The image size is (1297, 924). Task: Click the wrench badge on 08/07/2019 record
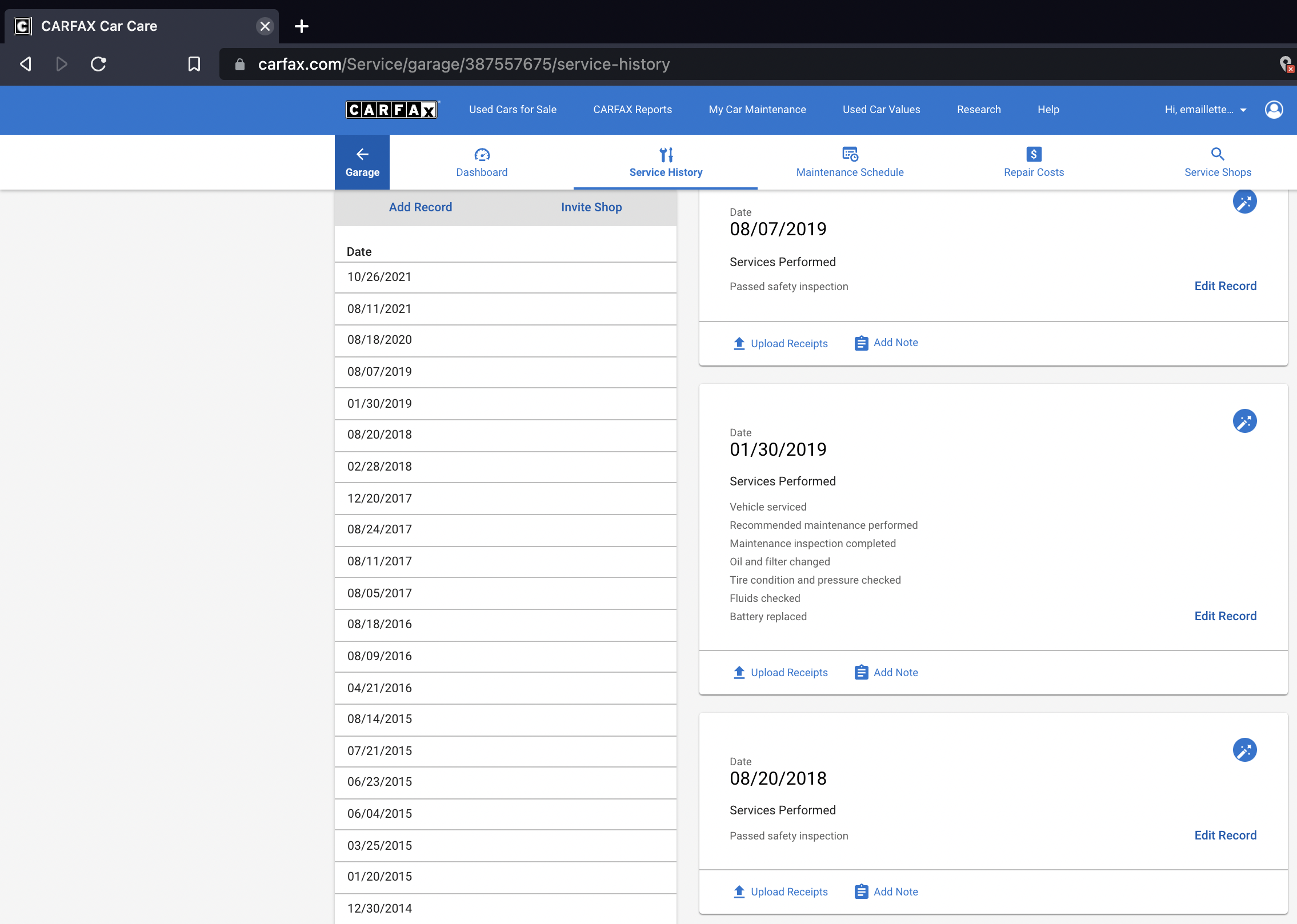click(1244, 202)
